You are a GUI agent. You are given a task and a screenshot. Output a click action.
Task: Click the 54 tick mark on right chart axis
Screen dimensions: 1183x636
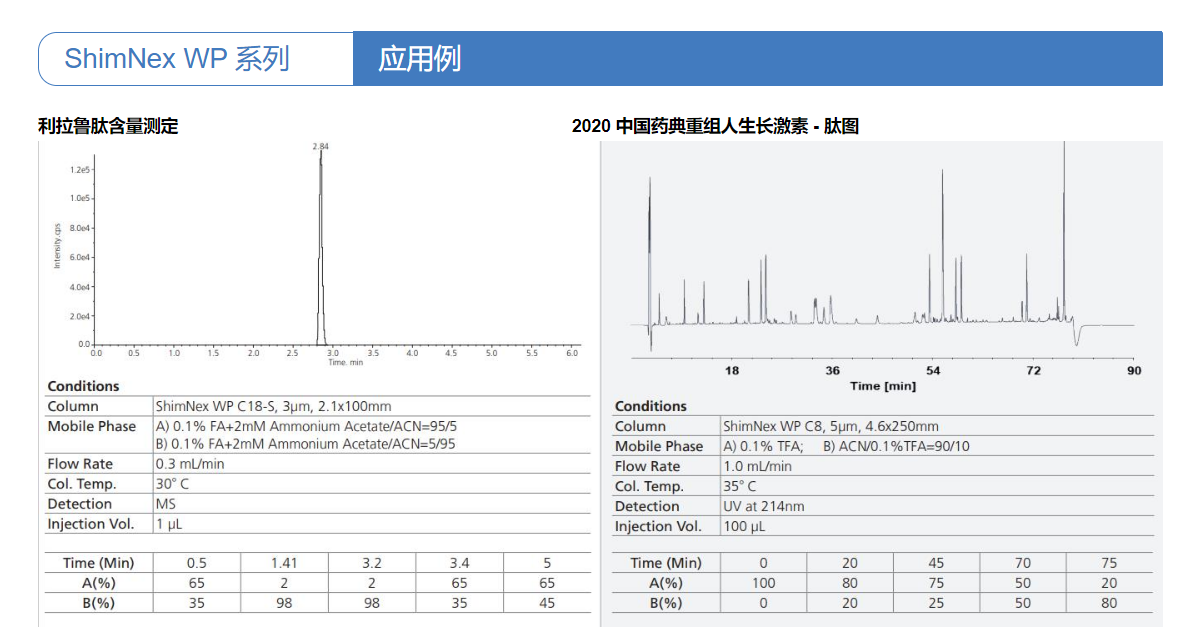pos(933,370)
